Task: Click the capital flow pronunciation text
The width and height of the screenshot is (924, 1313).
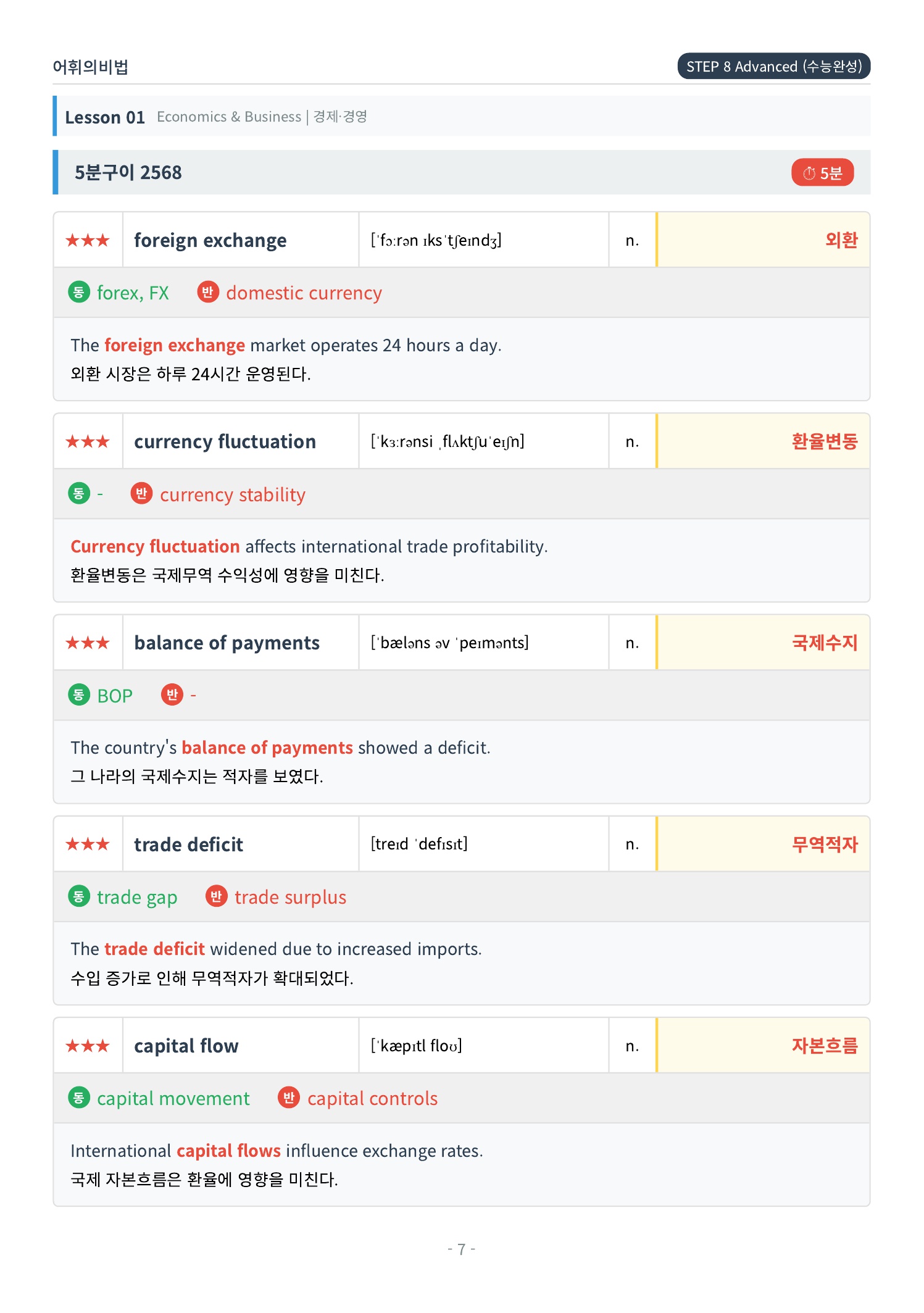Action: pyautogui.click(x=417, y=1046)
